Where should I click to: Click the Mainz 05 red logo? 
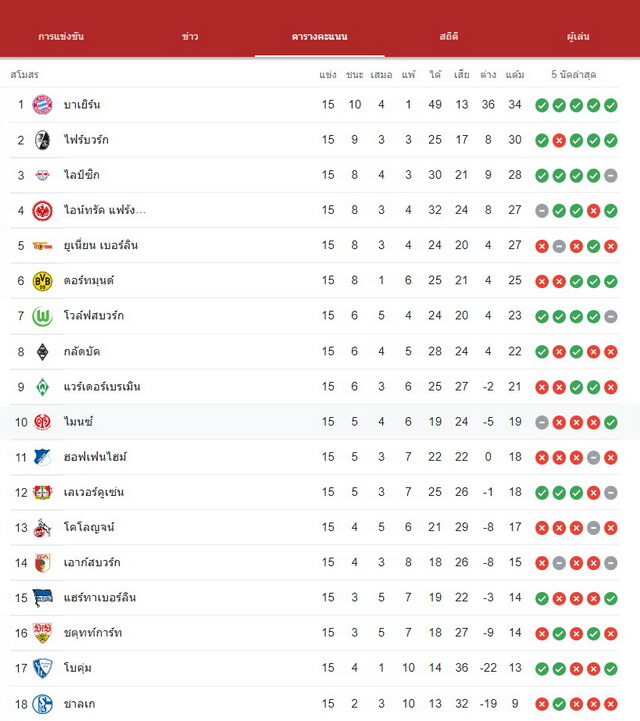click(x=42, y=422)
